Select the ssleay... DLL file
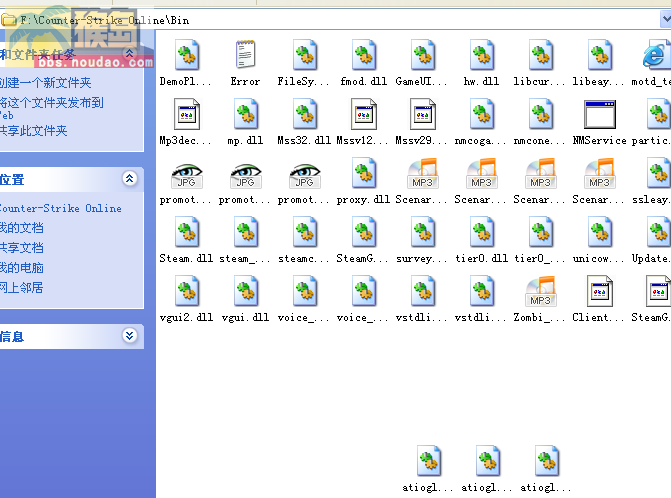This screenshot has width=671, height=498. click(658, 173)
